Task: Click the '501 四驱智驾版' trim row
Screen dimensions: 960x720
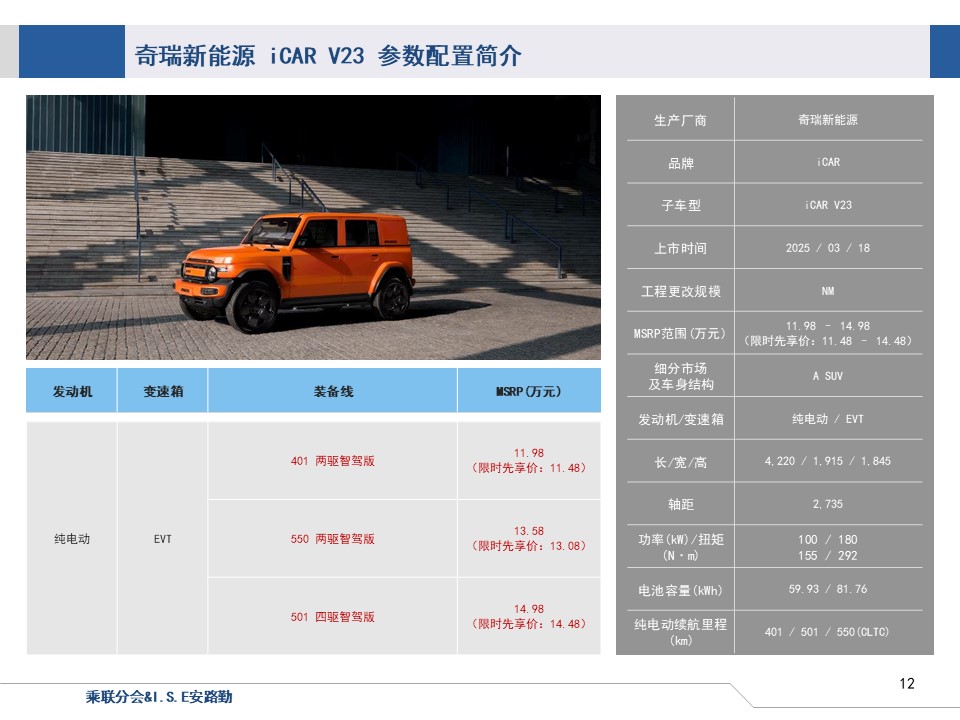Action: [332, 617]
